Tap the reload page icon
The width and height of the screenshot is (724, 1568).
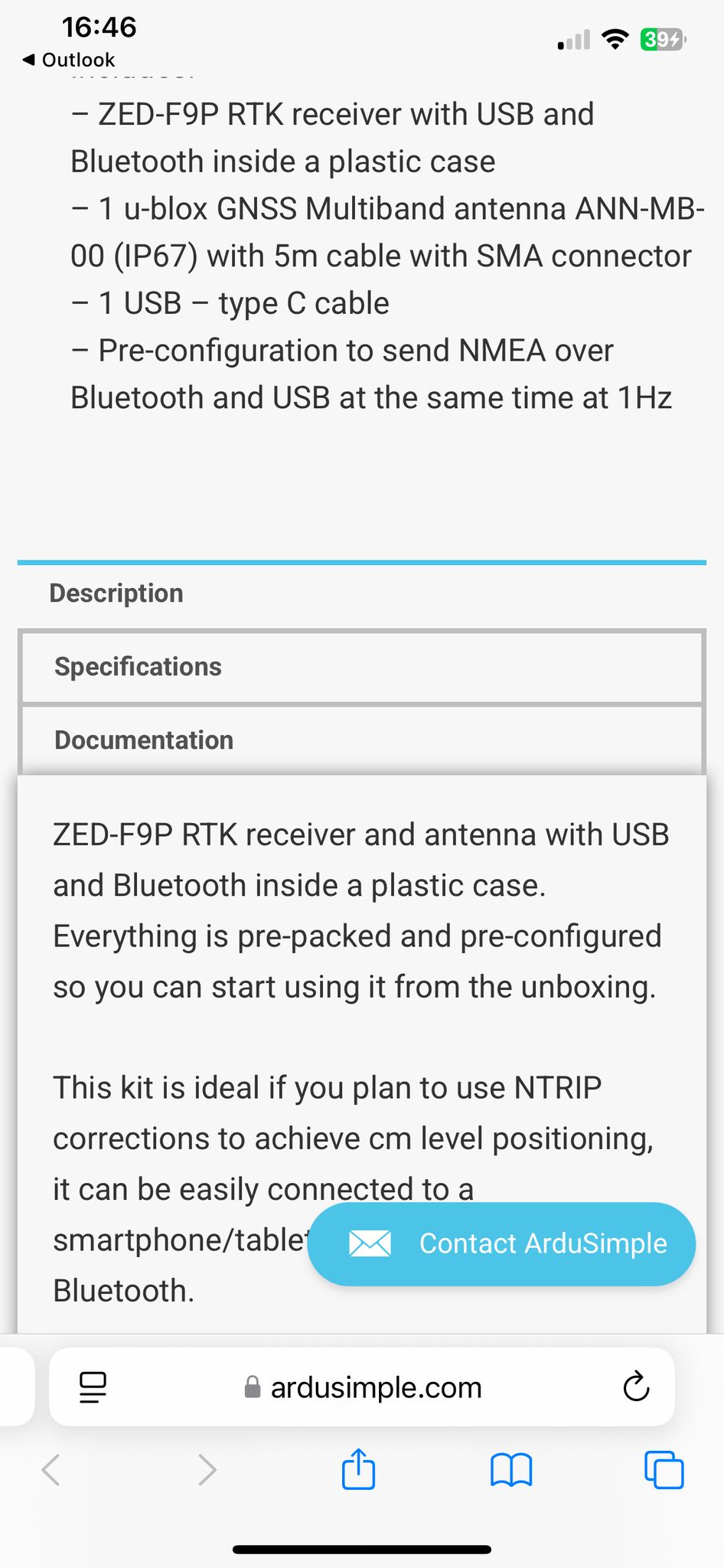click(636, 1387)
